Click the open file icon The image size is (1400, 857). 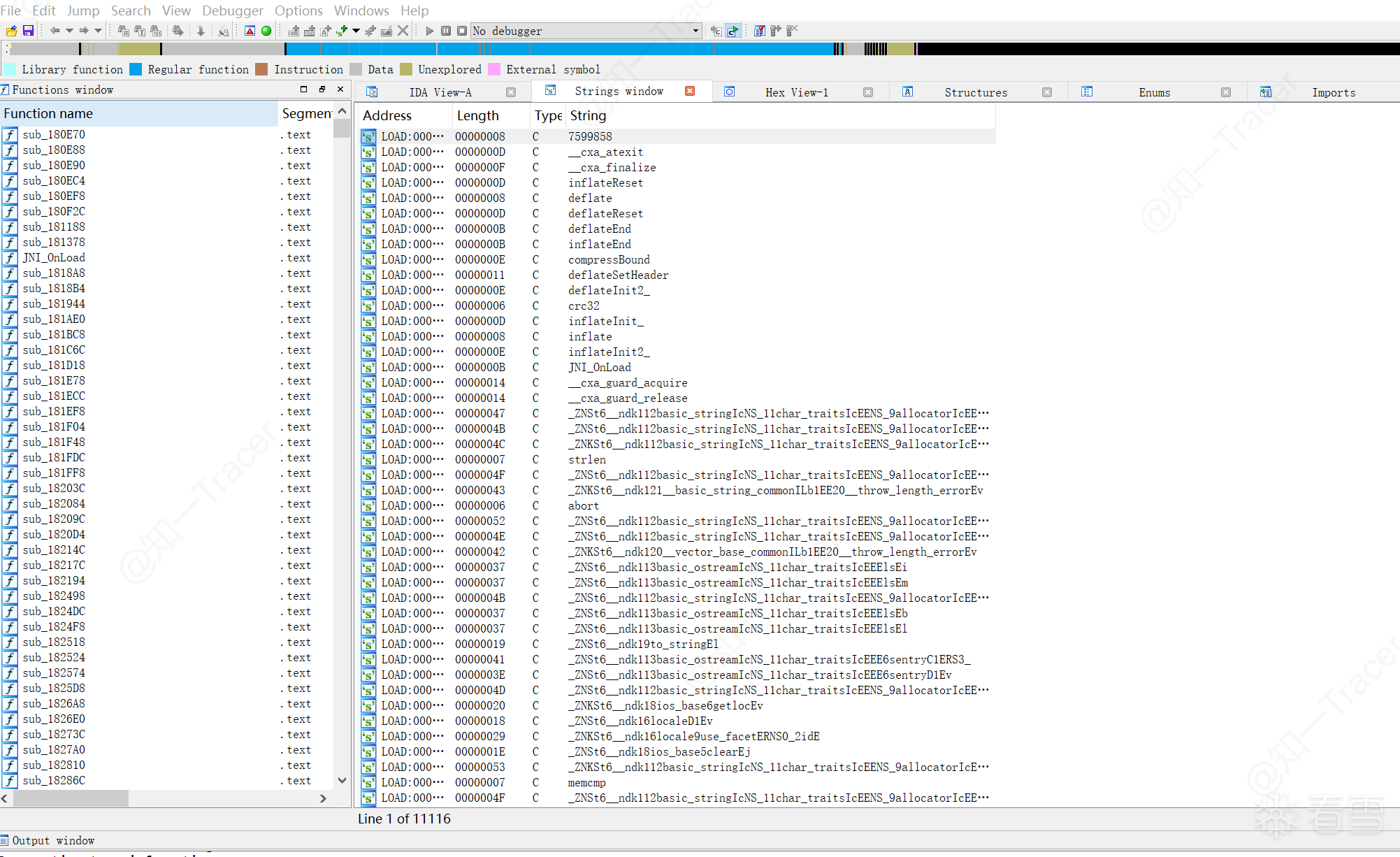[x=11, y=31]
